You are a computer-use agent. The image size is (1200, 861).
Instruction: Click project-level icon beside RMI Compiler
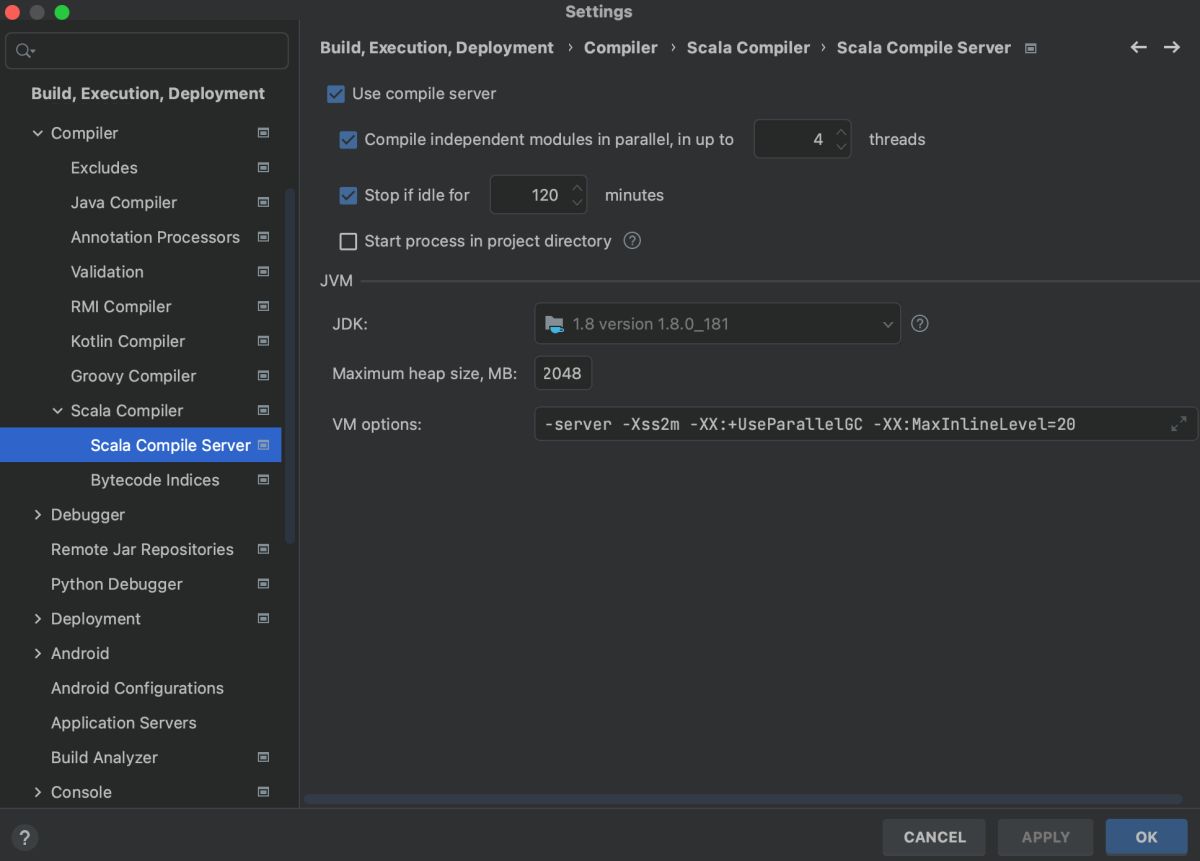[263, 306]
